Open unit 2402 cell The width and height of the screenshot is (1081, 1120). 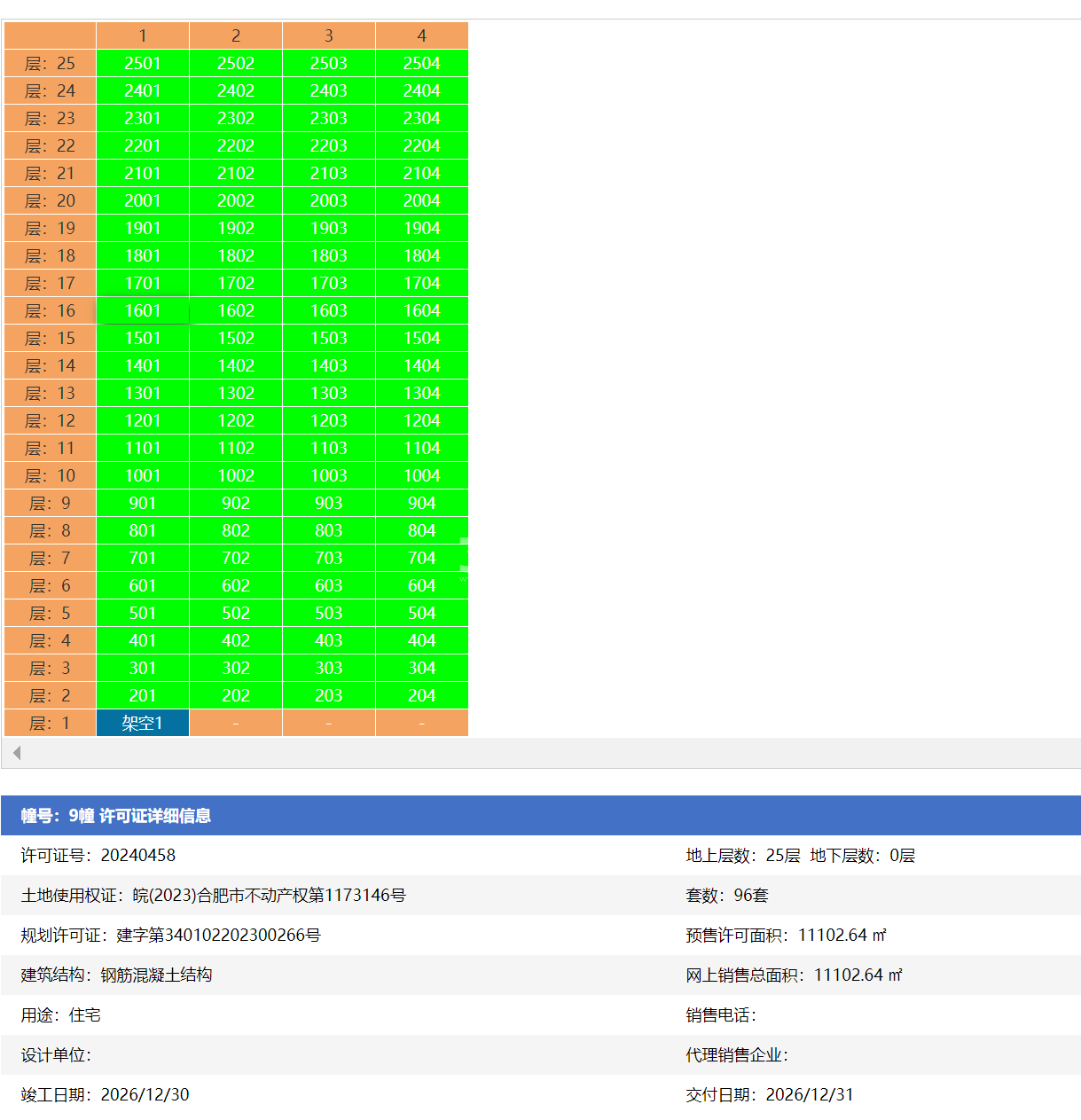(236, 90)
